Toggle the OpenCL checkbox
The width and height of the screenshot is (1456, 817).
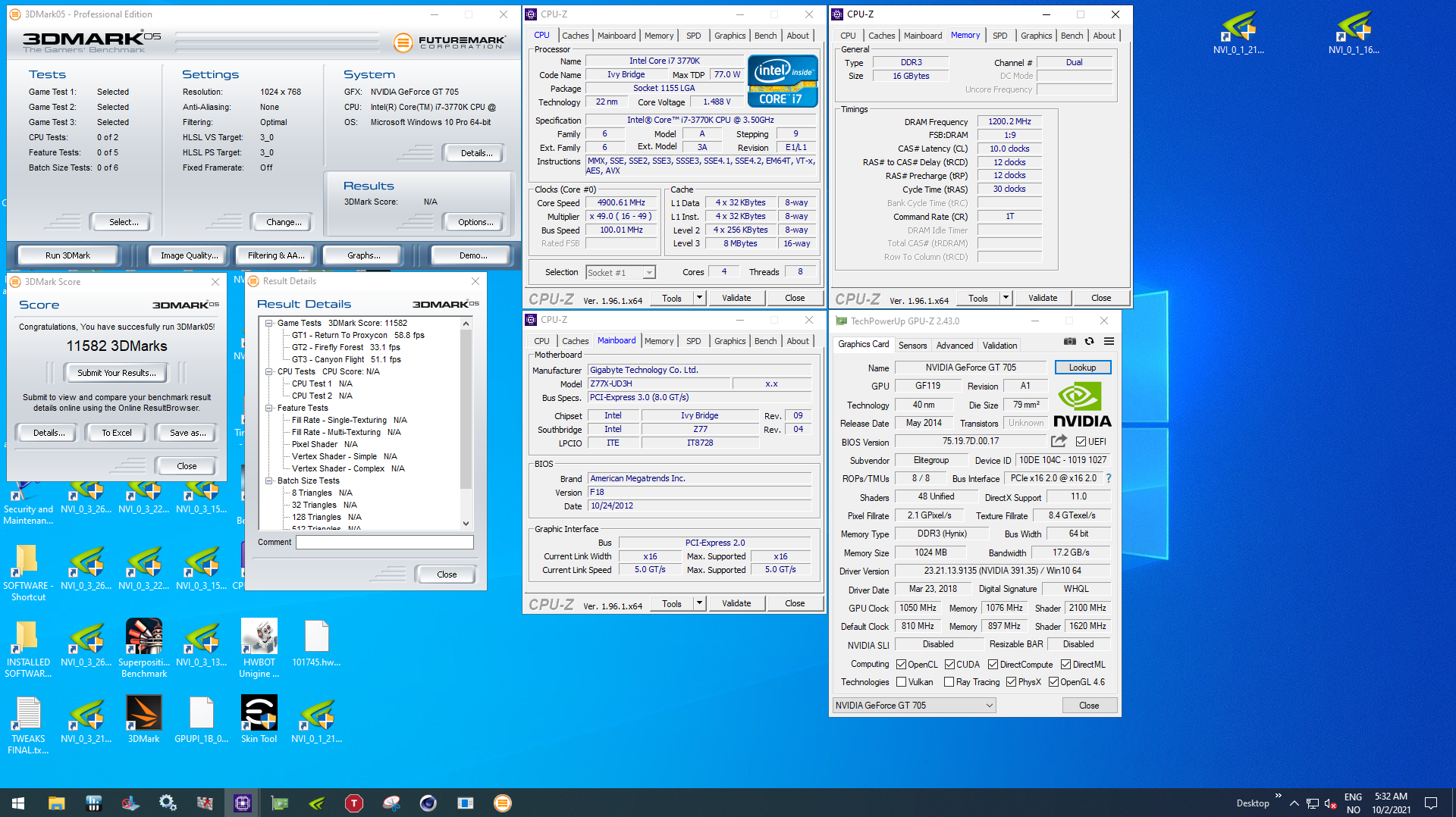click(901, 665)
